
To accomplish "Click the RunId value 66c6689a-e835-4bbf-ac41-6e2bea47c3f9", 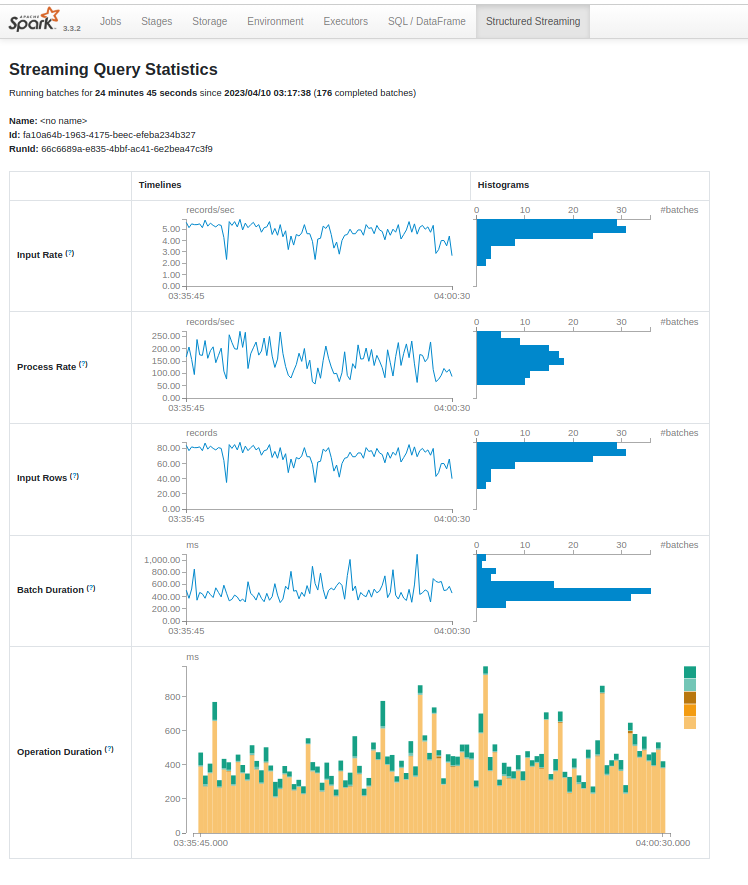I will [127, 149].
